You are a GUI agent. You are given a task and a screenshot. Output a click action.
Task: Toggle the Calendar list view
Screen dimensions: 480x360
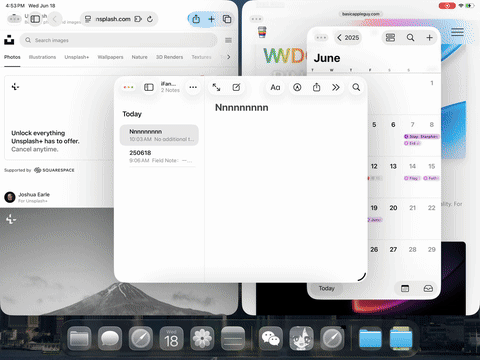pyautogui.click(x=390, y=38)
